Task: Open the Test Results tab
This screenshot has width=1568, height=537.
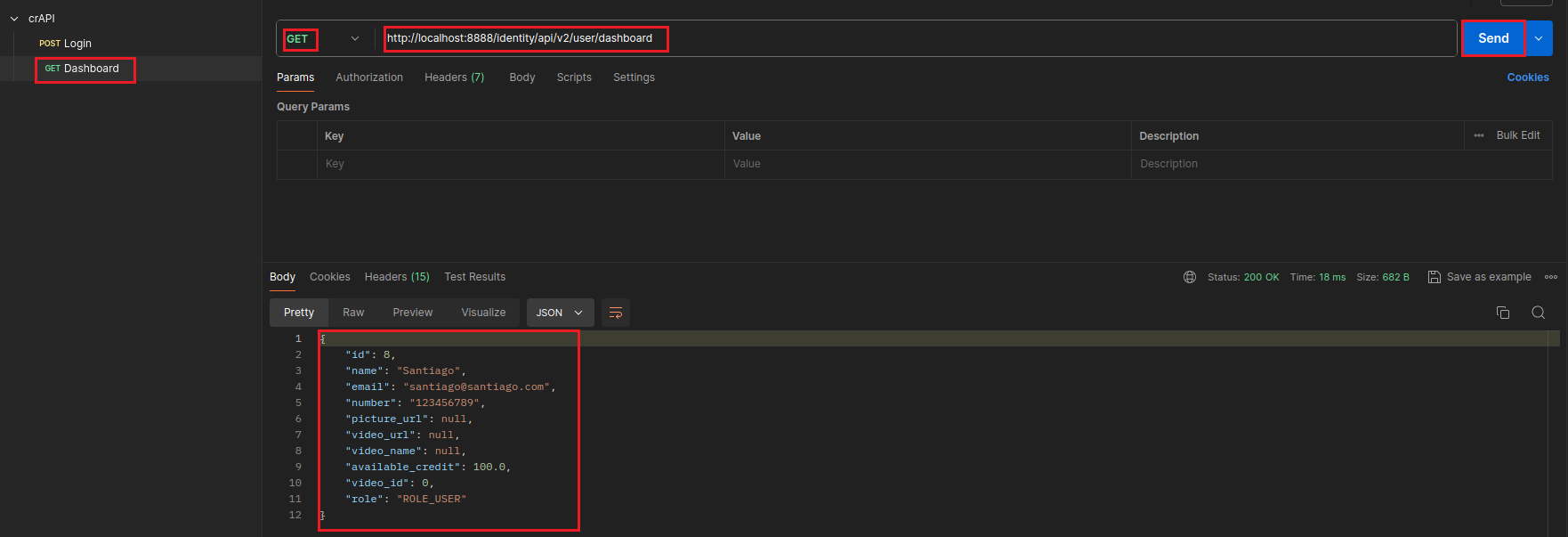Action: [x=474, y=277]
